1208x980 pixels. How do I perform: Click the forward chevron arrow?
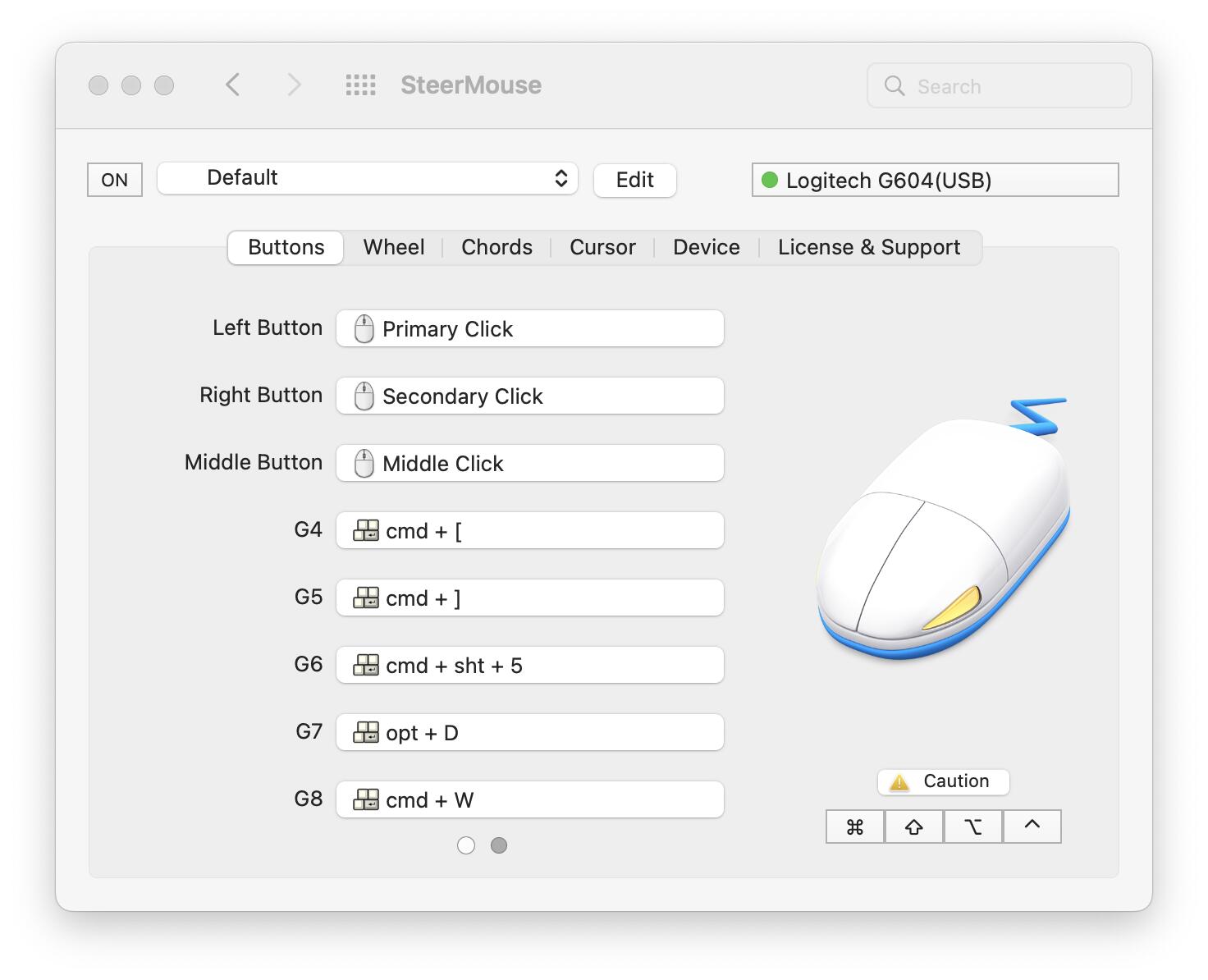pos(294,85)
